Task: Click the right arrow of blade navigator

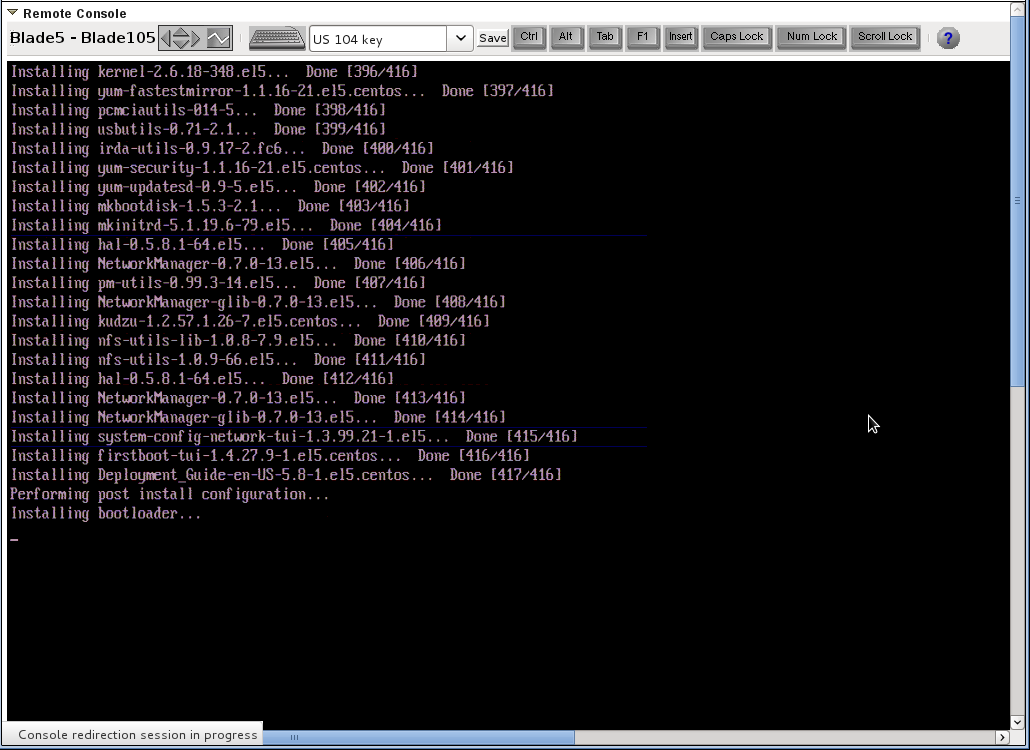Action: [195, 38]
